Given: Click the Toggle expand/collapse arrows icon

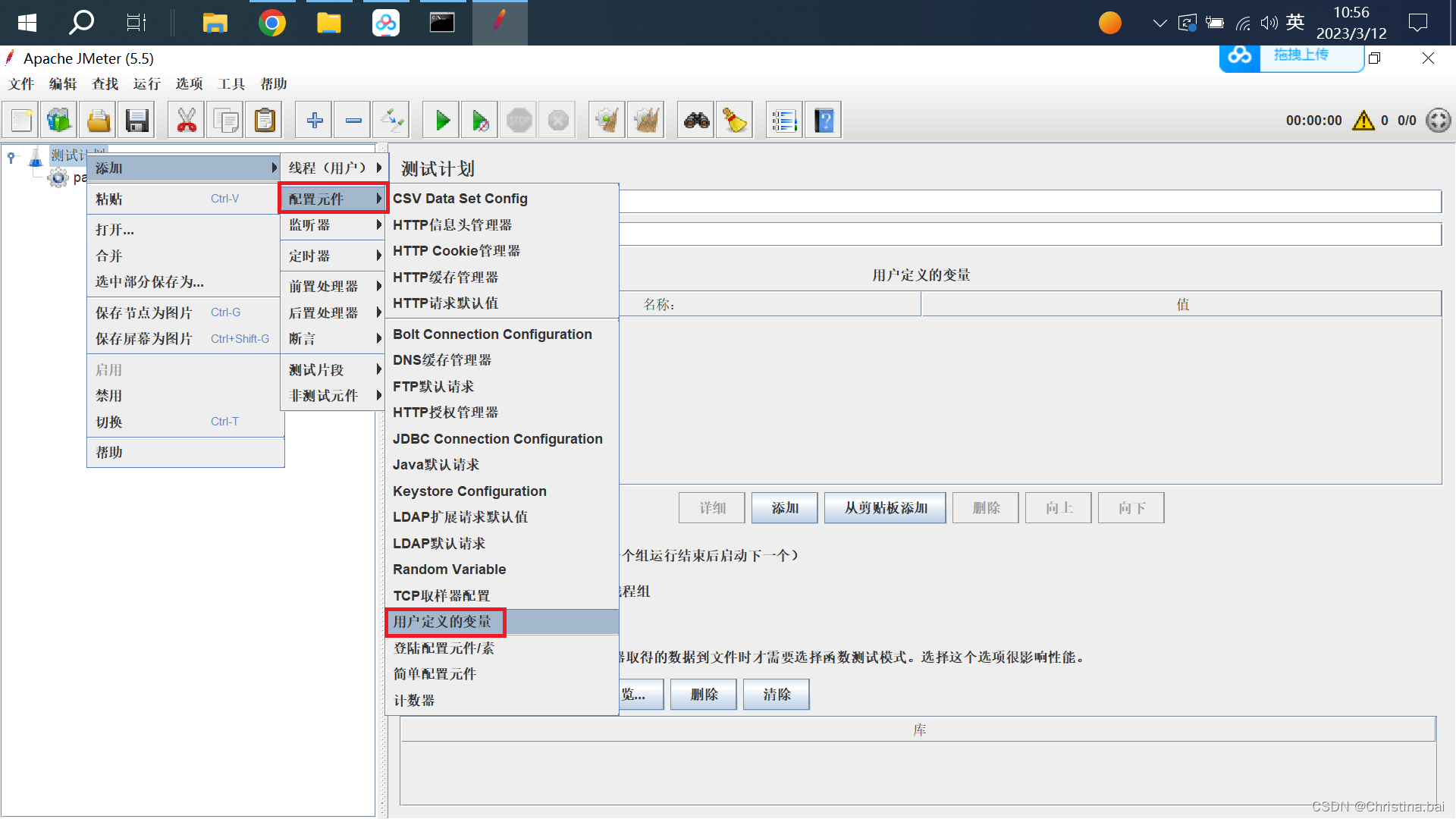Looking at the screenshot, I should (x=392, y=121).
